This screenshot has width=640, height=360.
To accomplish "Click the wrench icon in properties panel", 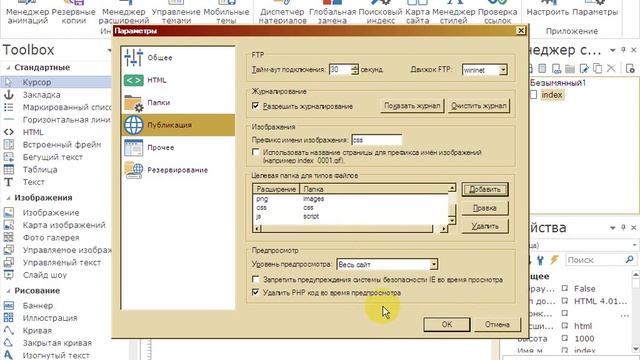I will tap(540, 260).
